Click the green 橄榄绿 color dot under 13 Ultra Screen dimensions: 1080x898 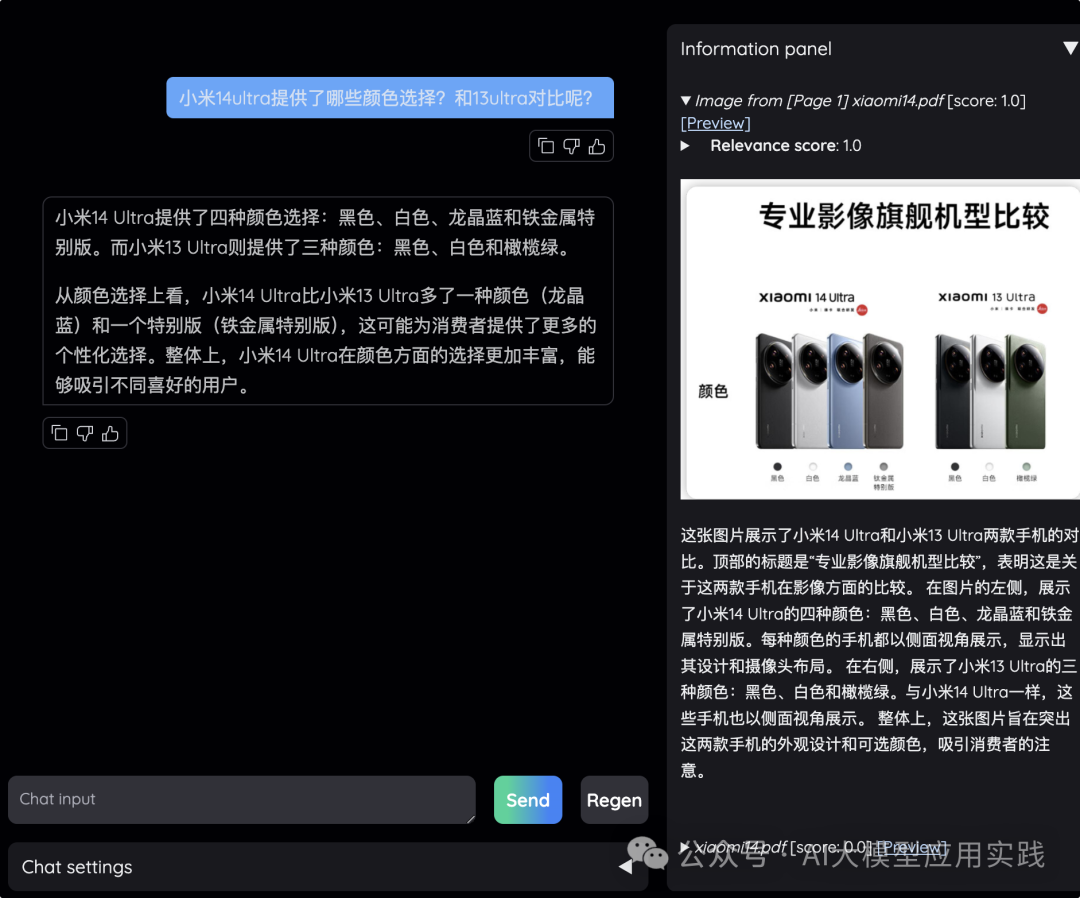click(x=1026, y=467)
